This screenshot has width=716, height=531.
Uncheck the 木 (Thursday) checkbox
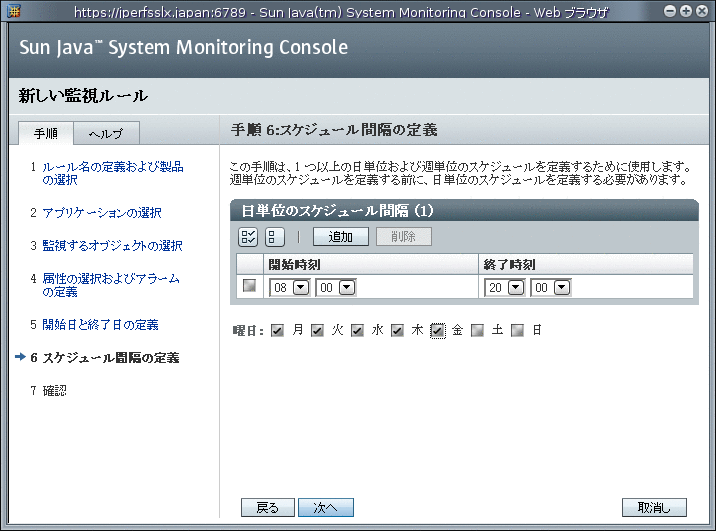pyautogui.click(x=397, y=330)
